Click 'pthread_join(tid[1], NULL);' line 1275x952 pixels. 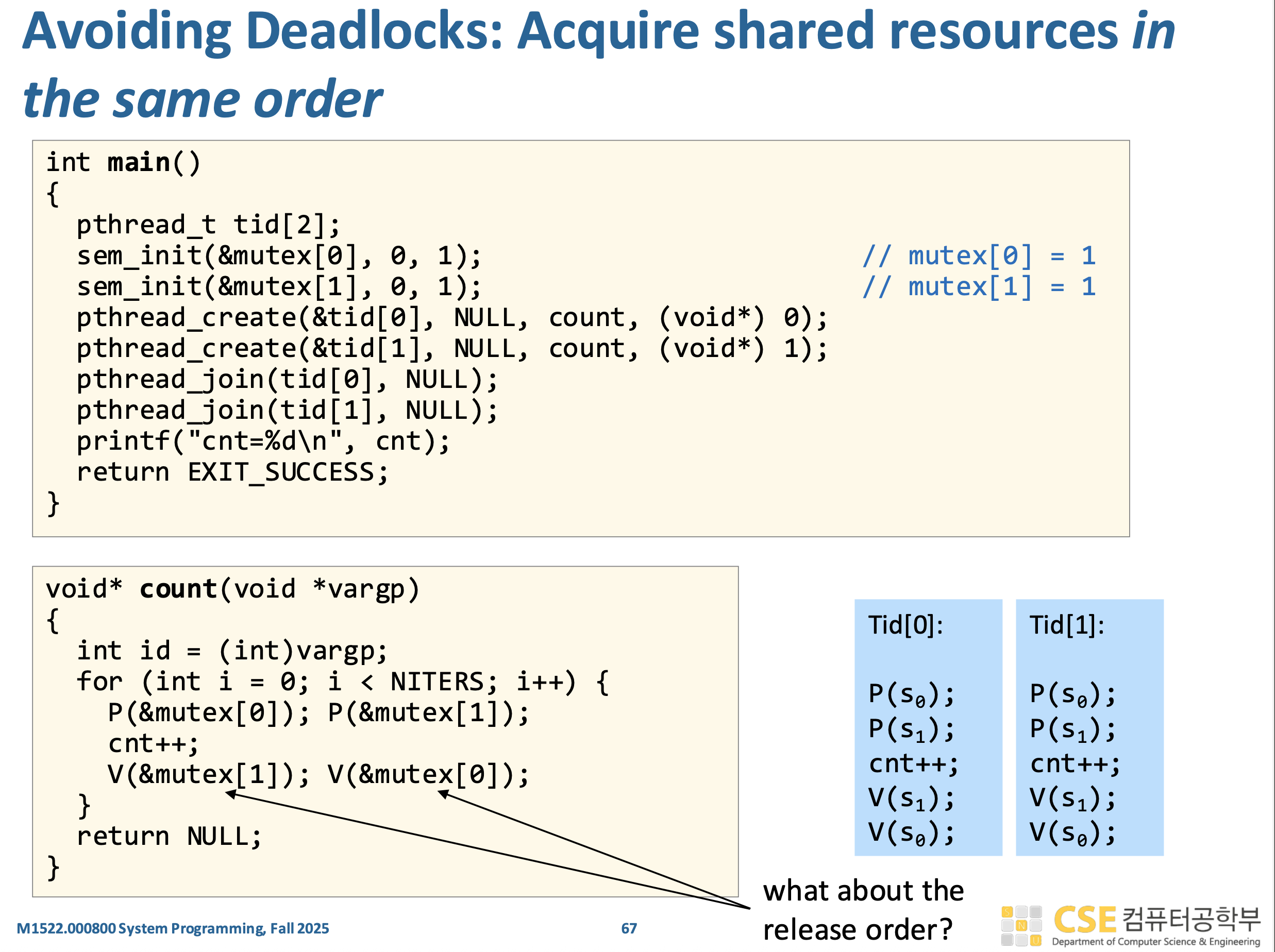tap(287, 411)
